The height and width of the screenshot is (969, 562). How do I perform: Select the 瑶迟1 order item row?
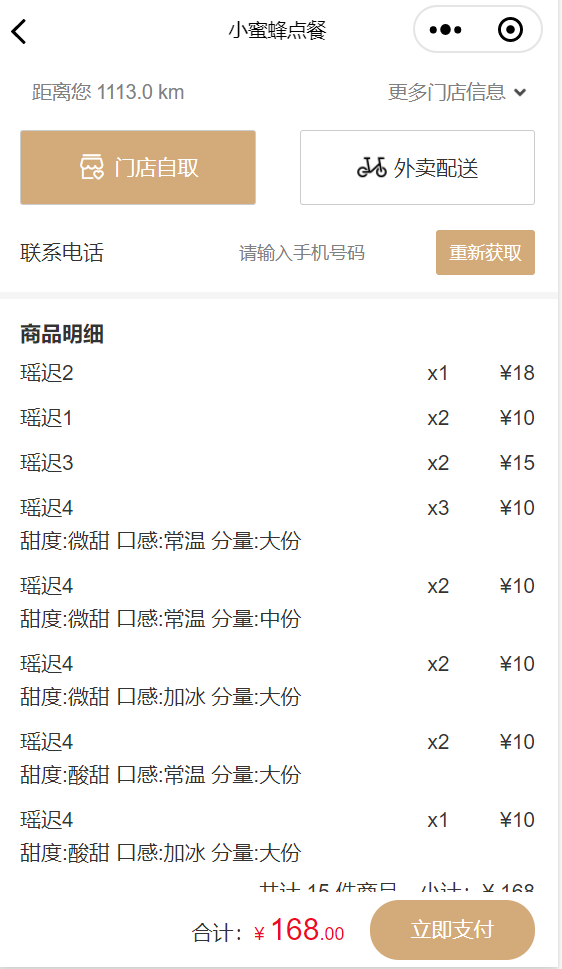278,418
